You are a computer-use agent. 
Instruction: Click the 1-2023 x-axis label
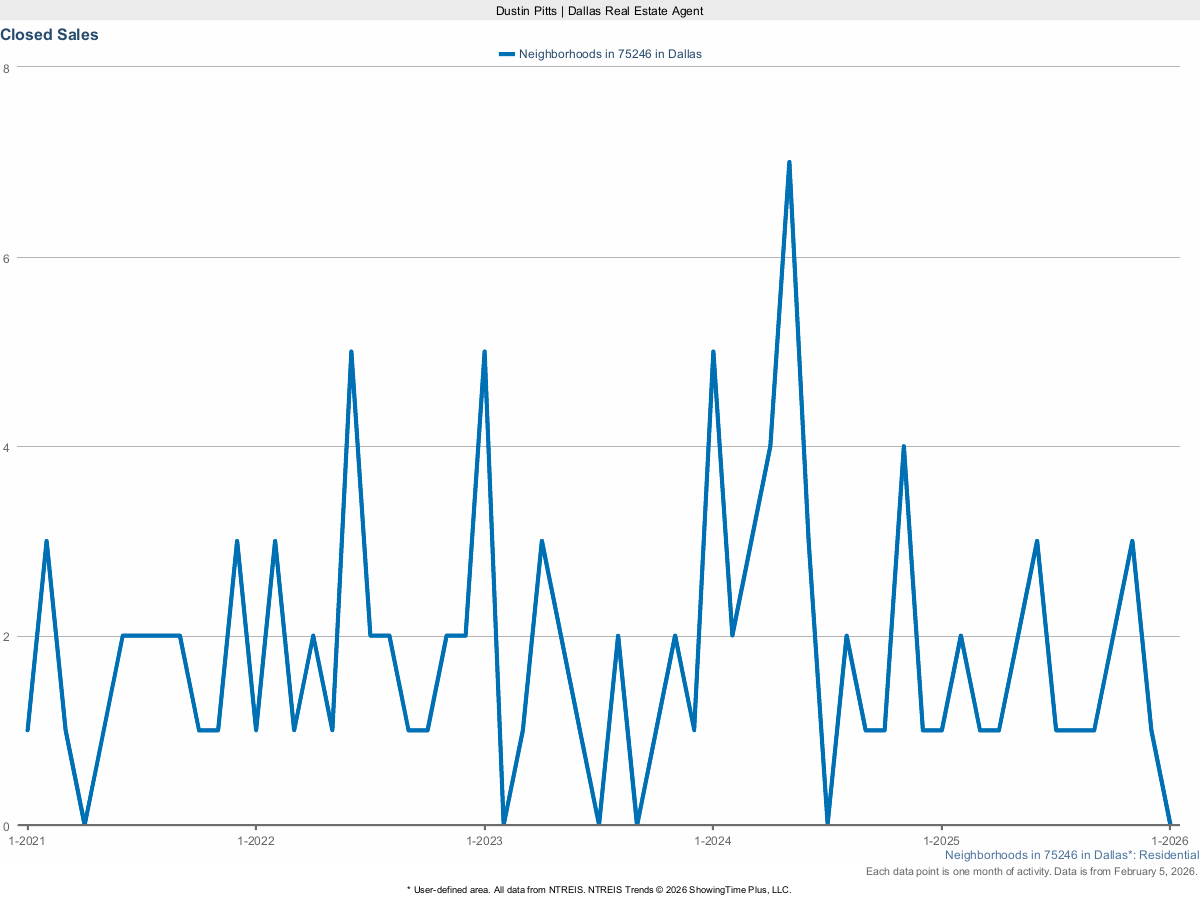point(484,841)
